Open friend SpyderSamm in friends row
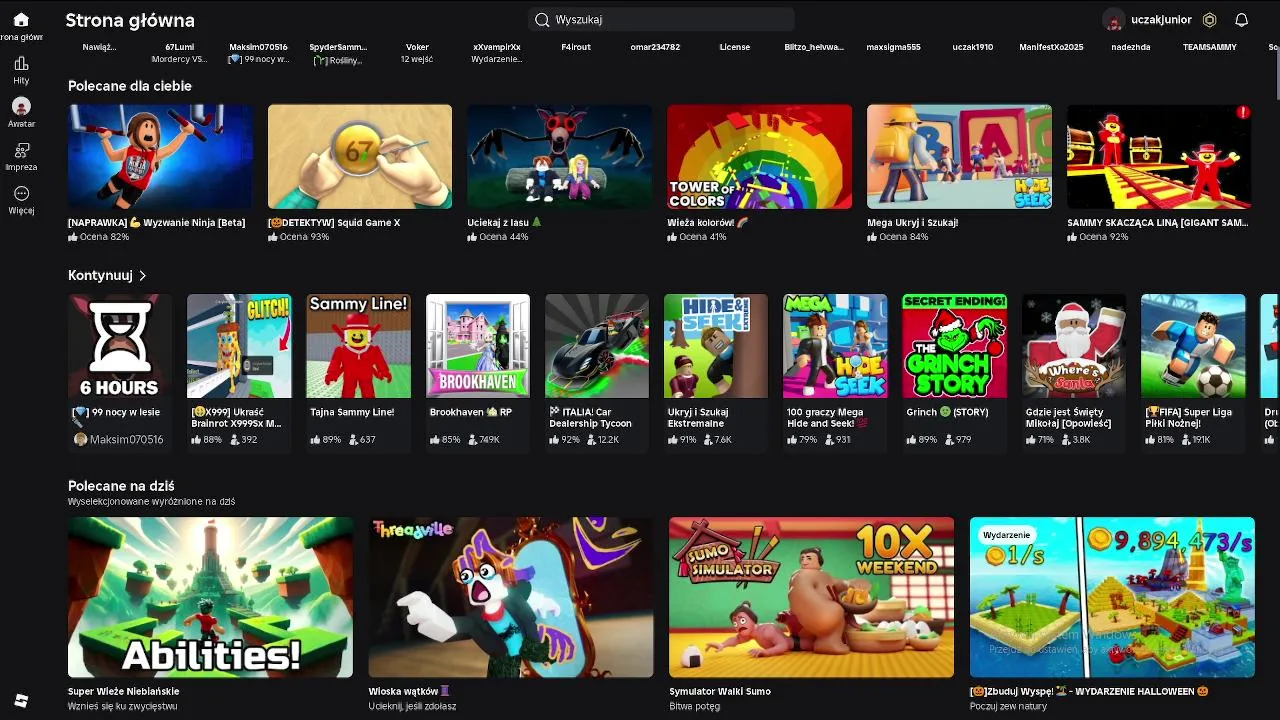Image resolution: width=1280 pixels, height=720 pixels. coord(338,47)
